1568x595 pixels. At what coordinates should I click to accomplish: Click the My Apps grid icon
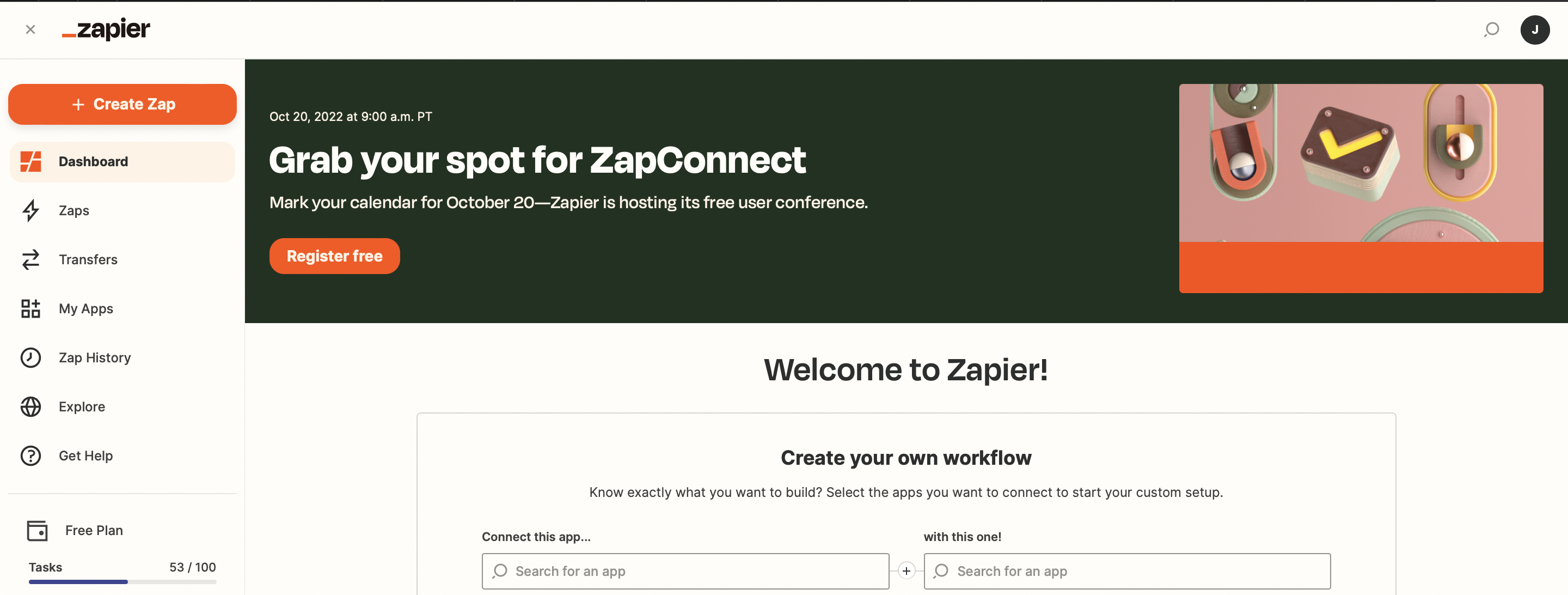tap(30, 309)
